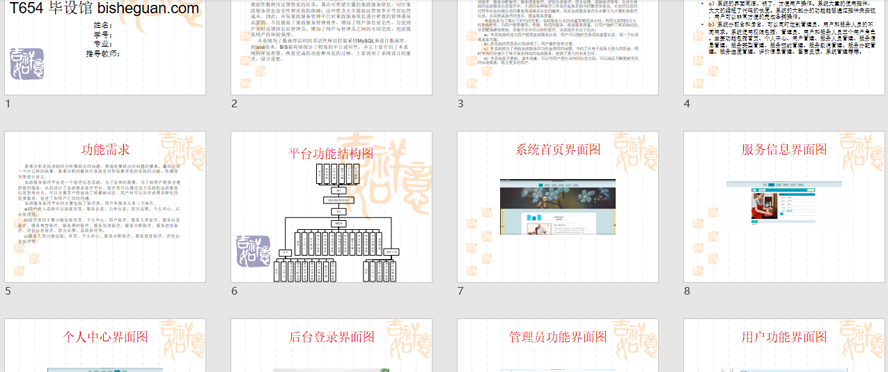Click the 平台功能结构图 heading text
Image resolution: width=888 pixels, height=372 pixels.
(x=331, y=153)
